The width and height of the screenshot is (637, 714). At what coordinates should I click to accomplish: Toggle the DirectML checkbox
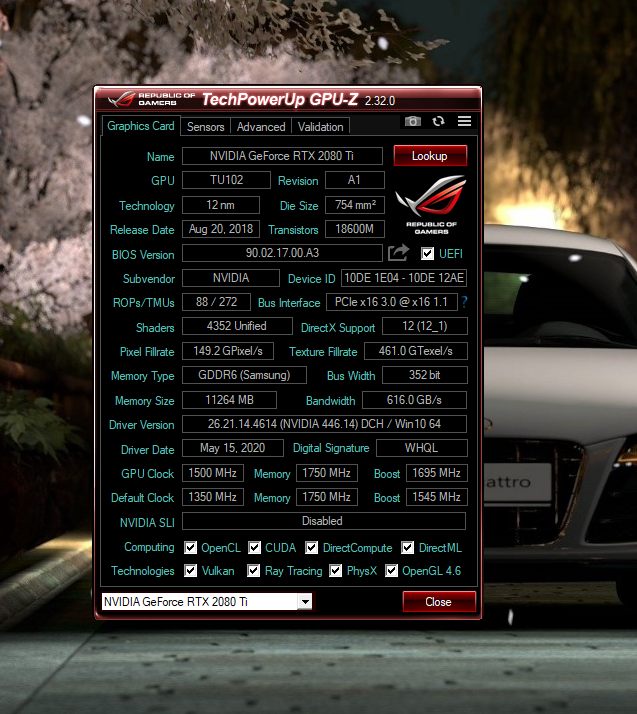[x=408, y=547]
